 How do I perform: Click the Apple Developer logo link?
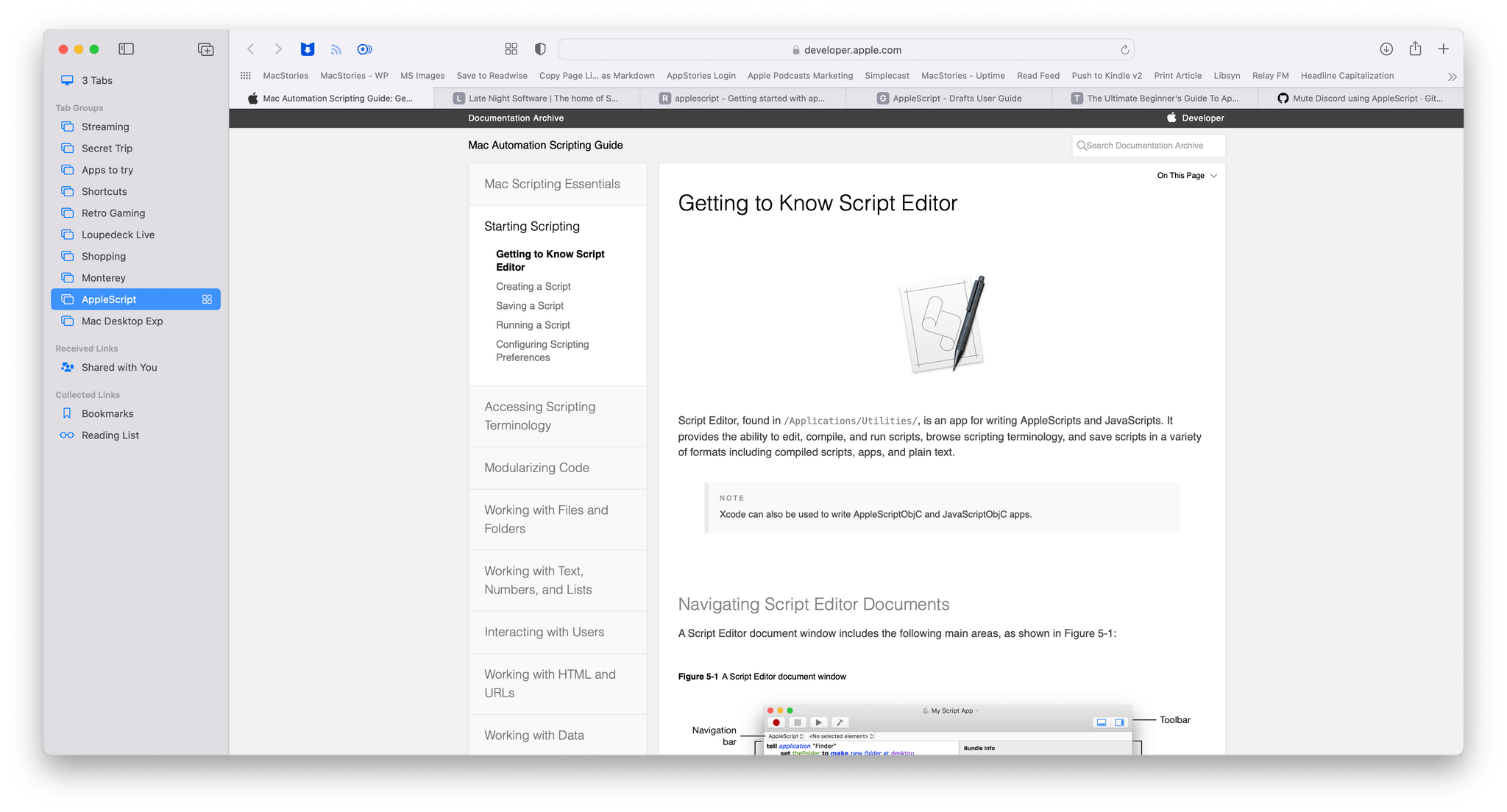point(1196,118)
